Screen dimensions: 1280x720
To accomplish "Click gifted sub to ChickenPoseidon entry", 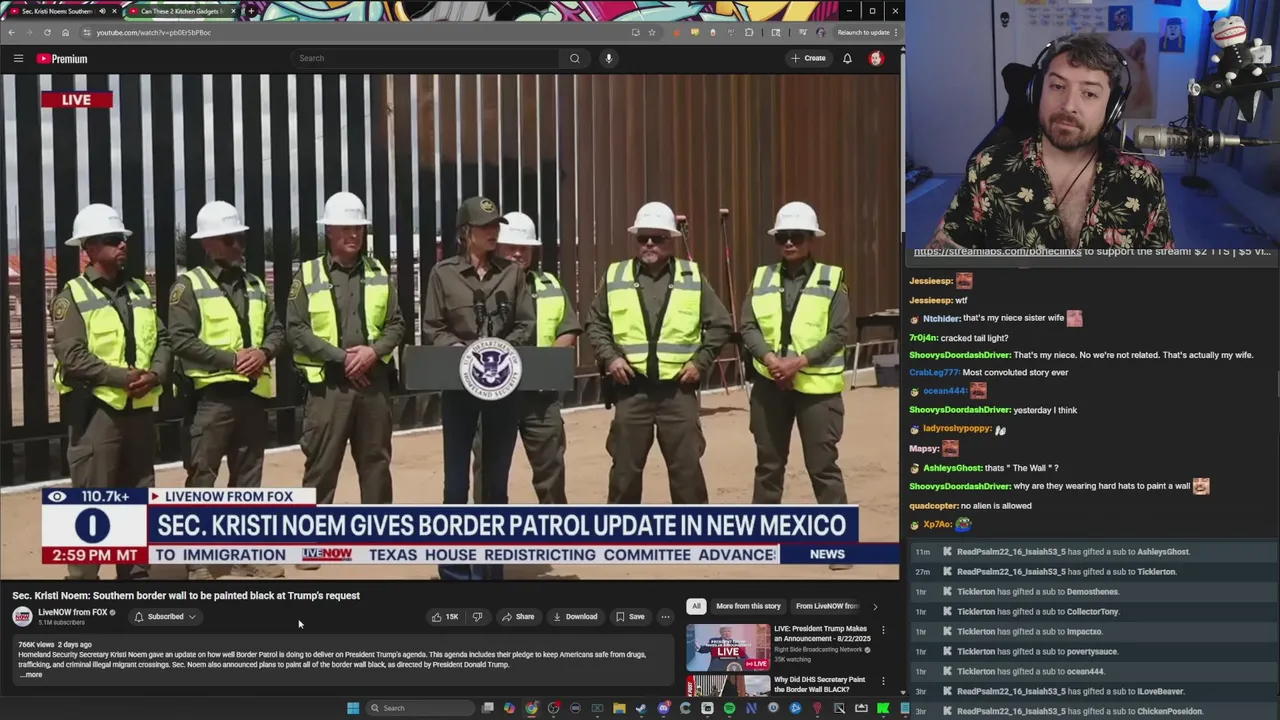I will coord(1092,711).
